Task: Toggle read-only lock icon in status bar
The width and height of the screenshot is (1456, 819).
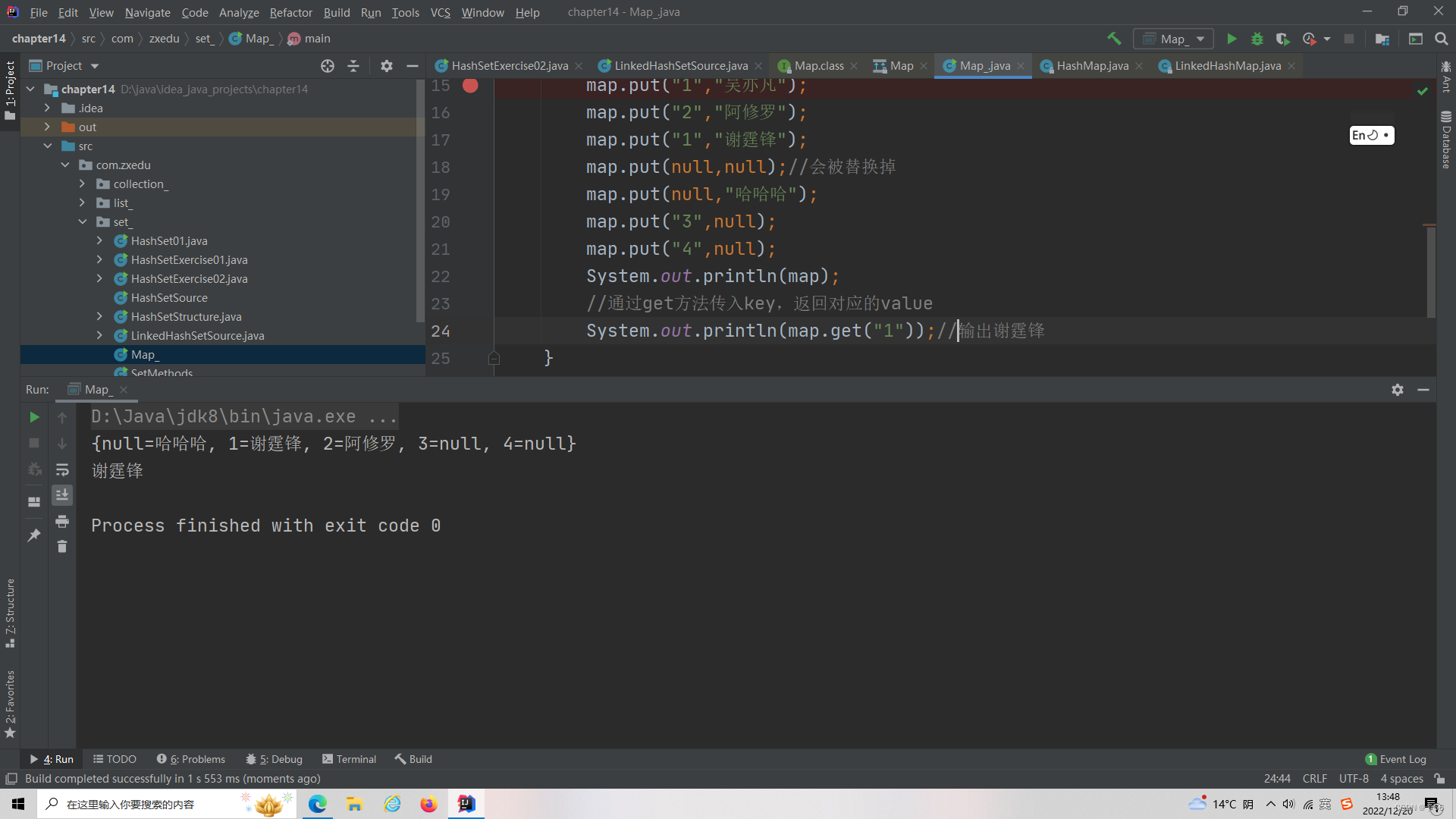Action: point(1439,779)
